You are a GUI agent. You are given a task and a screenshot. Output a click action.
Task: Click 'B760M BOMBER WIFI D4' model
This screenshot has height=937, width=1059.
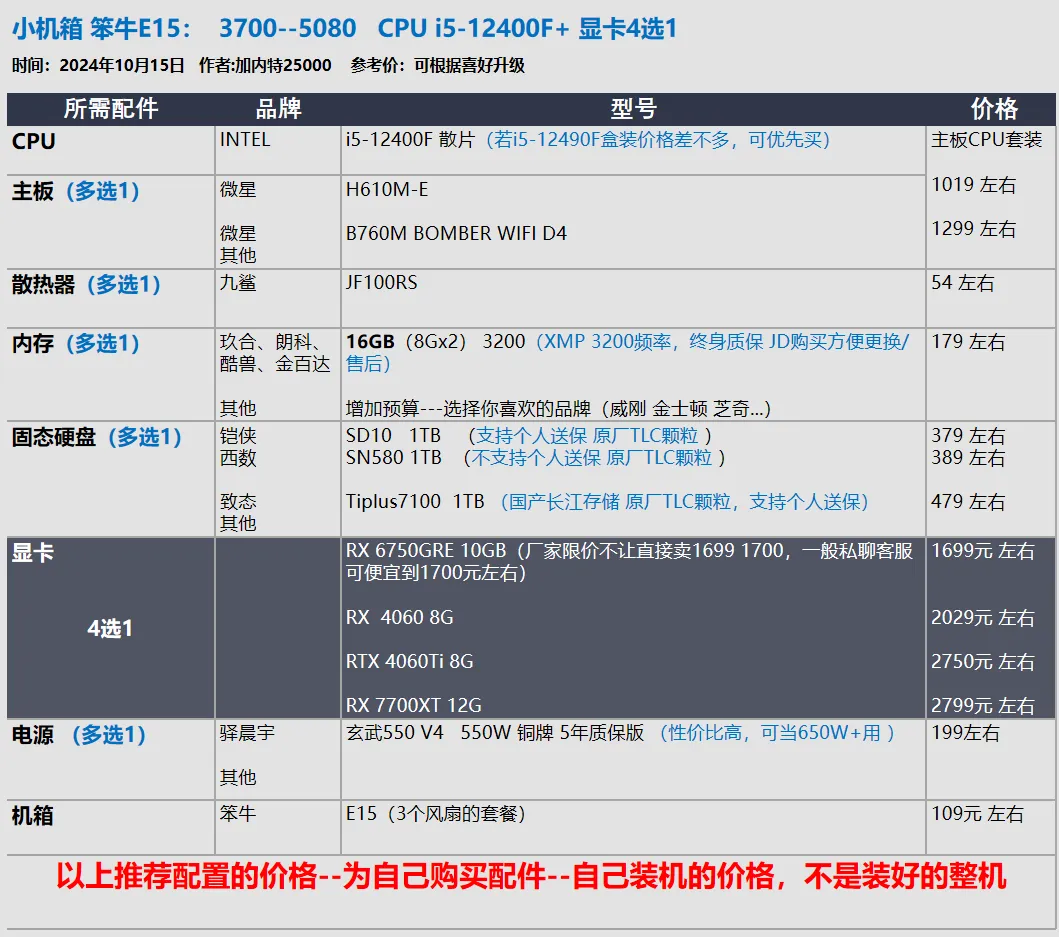456,233
